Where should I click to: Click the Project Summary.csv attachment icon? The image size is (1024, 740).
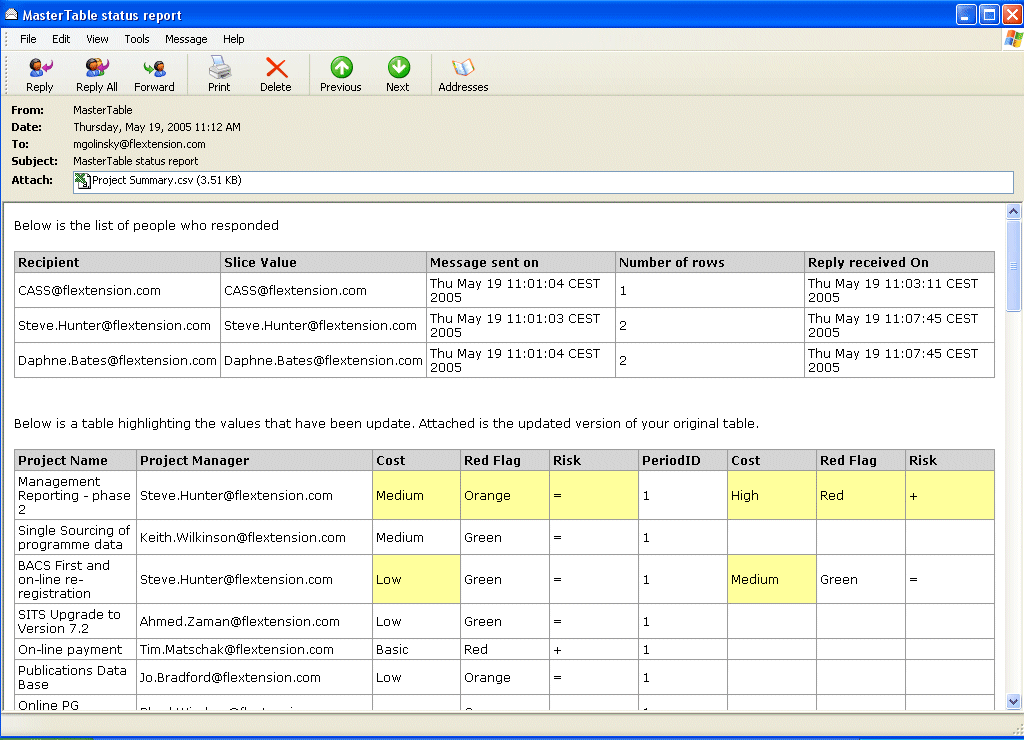82,181
